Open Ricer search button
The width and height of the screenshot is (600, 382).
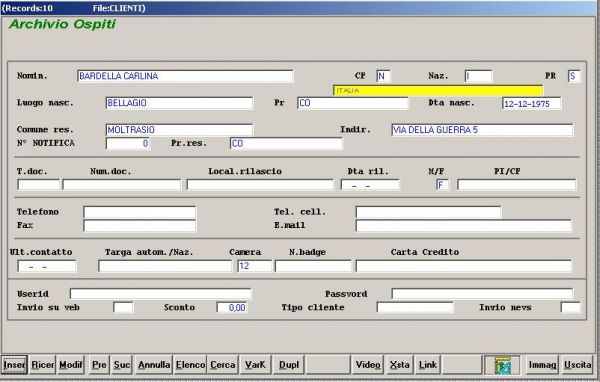[42, 365]
